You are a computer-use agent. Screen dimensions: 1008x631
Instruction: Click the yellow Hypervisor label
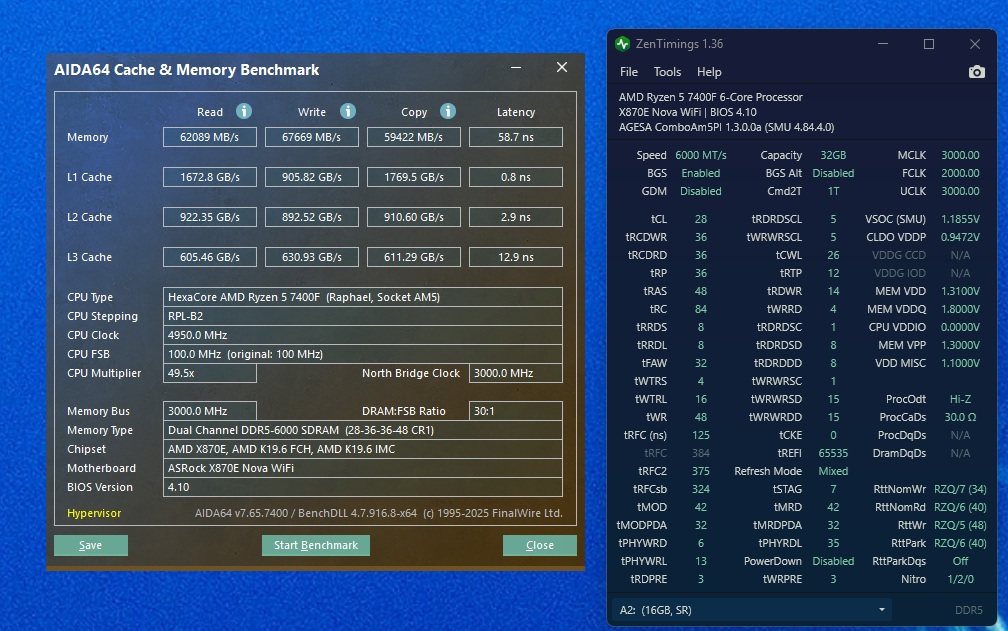click(x=94, y=513)
